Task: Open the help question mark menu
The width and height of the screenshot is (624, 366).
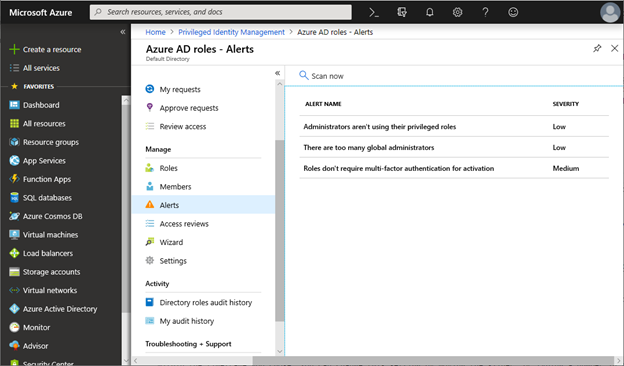Action: click(x=486, y=12)
